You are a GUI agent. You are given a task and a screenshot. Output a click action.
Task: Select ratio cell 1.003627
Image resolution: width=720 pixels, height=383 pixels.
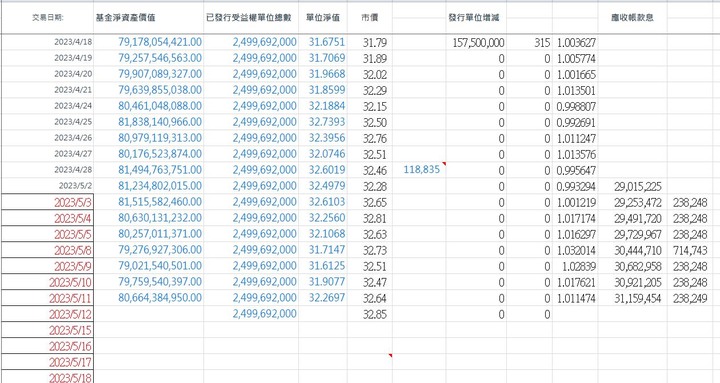(x=576, y=43)
